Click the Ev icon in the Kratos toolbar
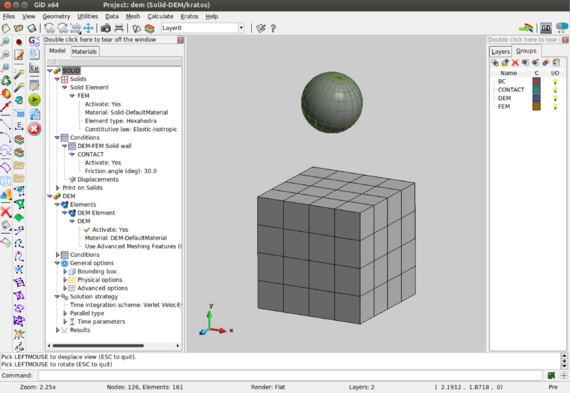Screen dimensions: 570x393 coord(34,68)
